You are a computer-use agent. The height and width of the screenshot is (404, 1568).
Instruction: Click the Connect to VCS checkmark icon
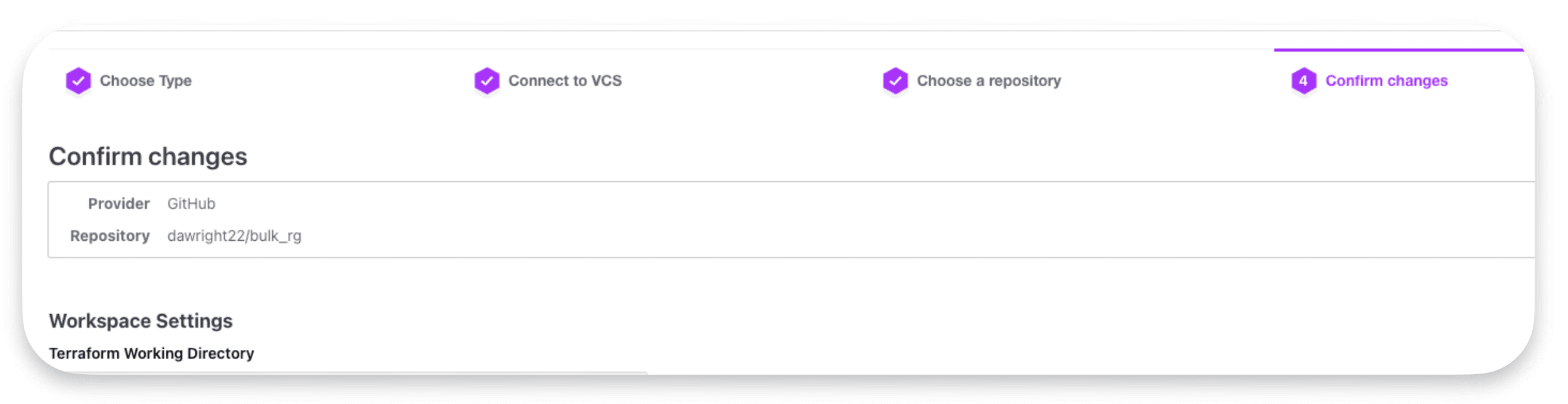[x=487, y=80]
